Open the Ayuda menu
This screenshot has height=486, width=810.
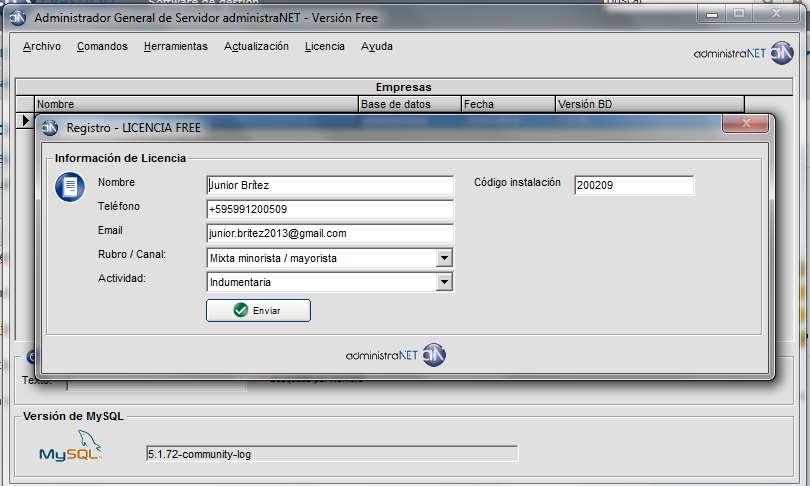tap(377, 46)
